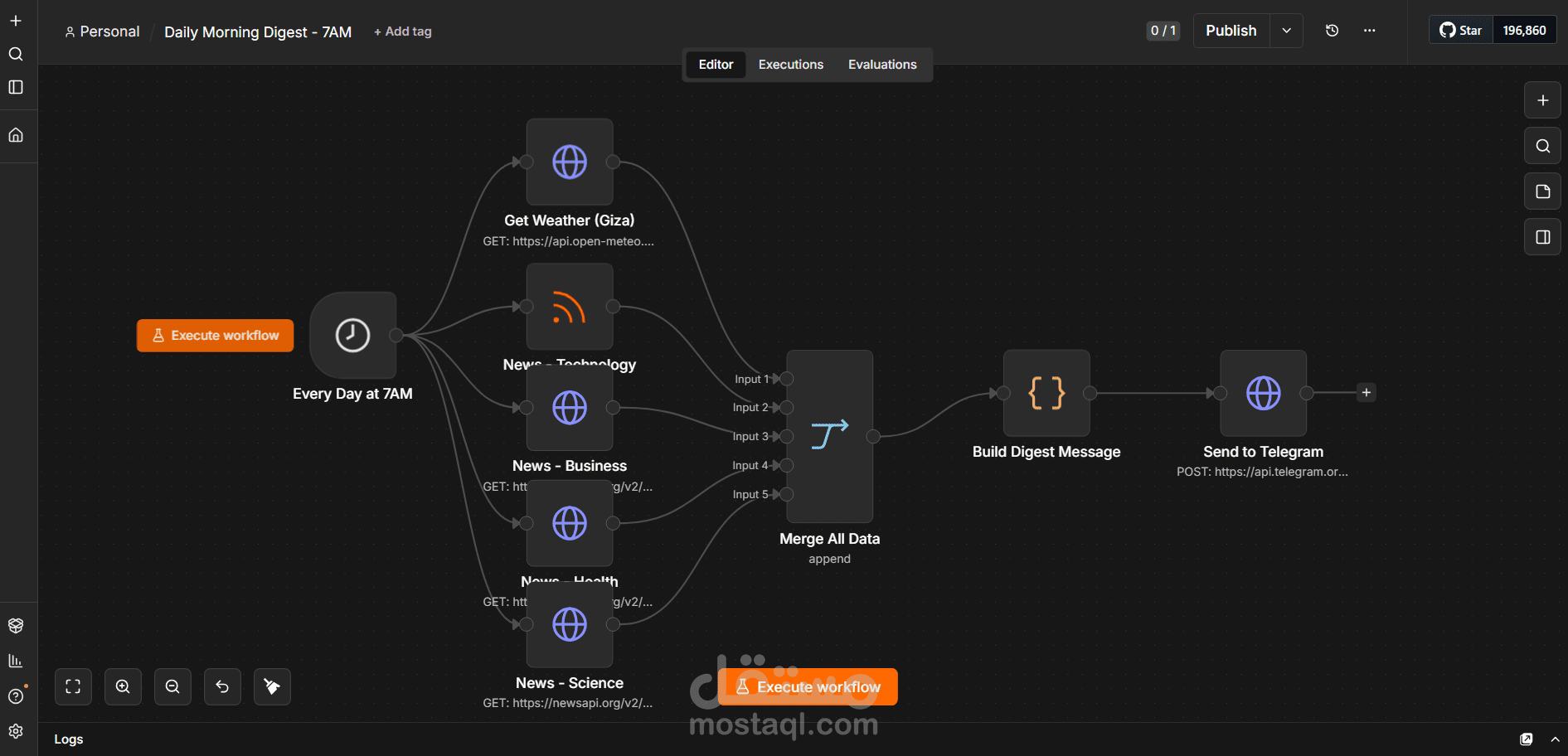The height and width of the screenshot is (756, 1568).
Task: Click the Input 3 connector on Merge
Action: 786,437
